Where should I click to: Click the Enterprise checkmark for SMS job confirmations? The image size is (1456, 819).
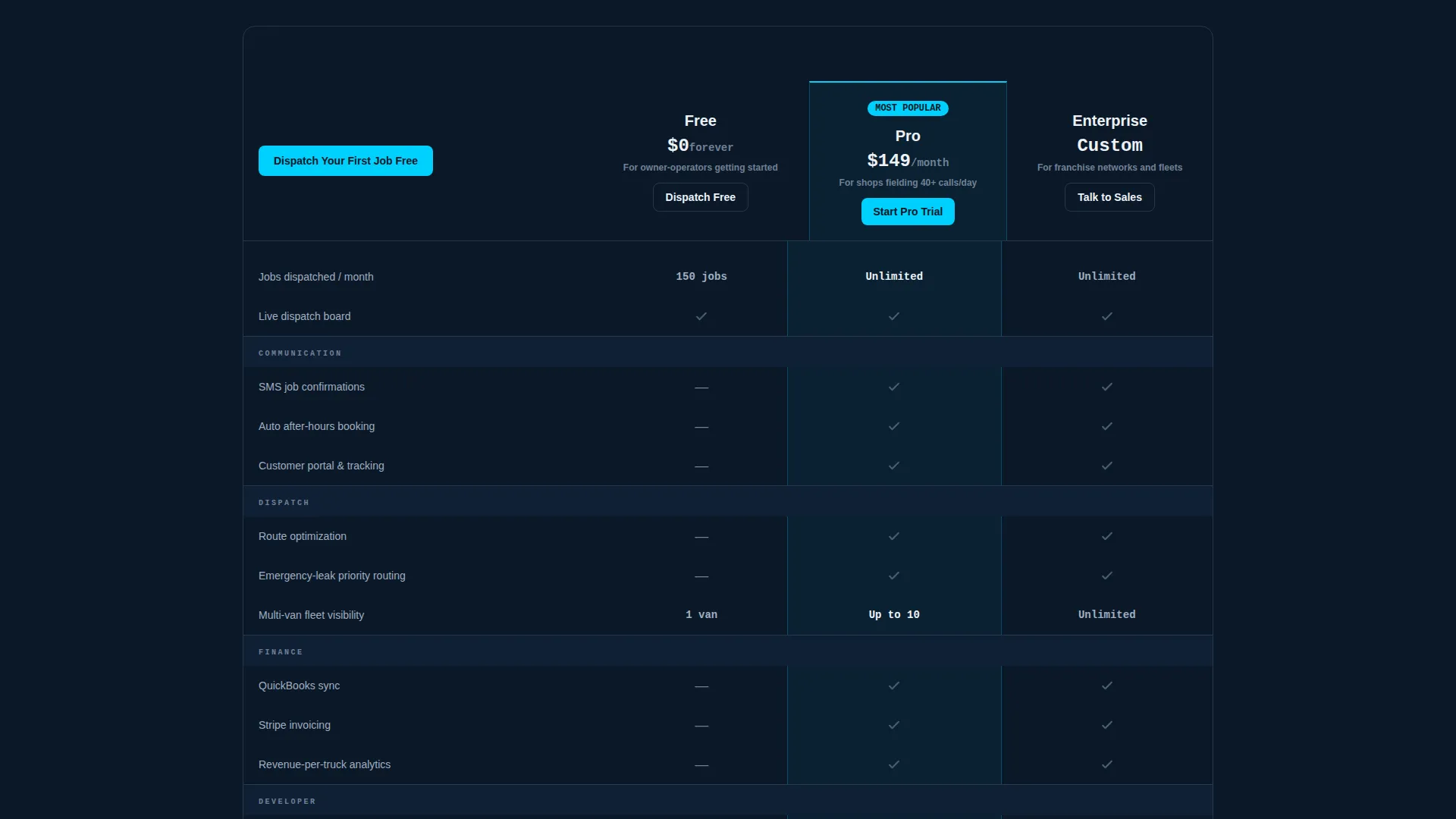pos(1107,387)
